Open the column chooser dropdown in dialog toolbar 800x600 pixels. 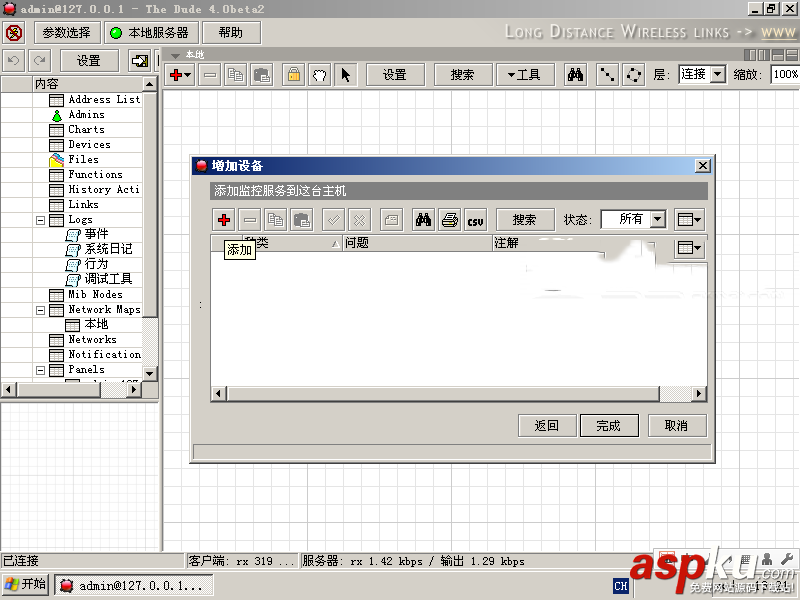coord(689,220)
